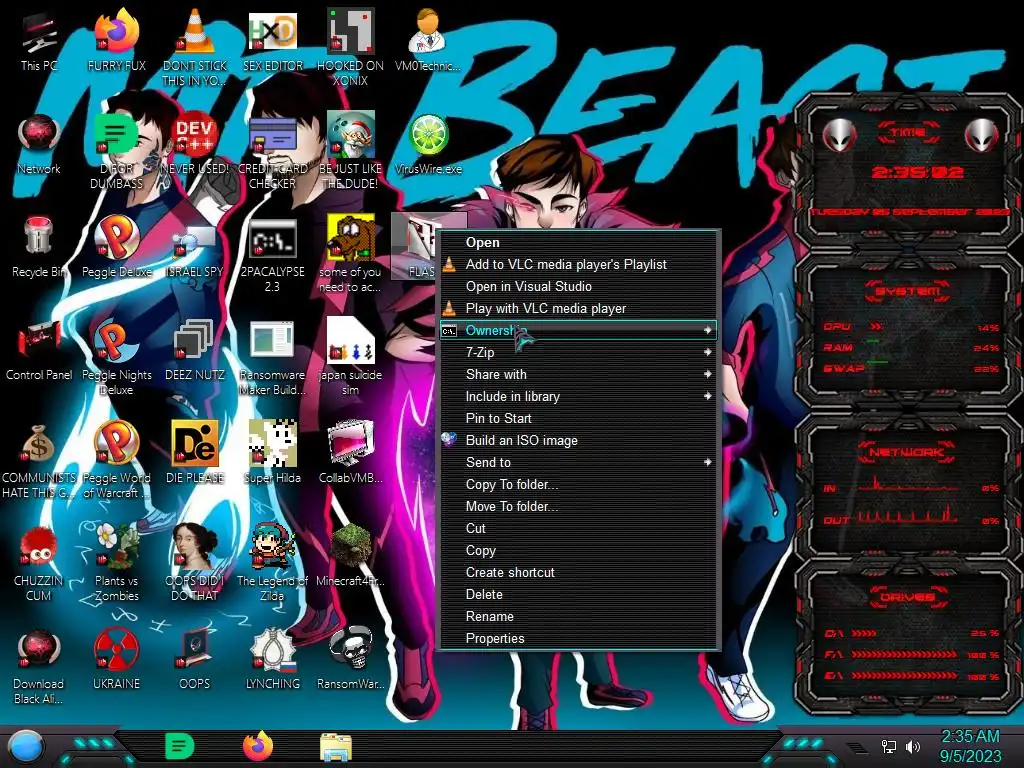Select the VirusWire.exe lime icon
Image resolution: width=1024 pixels, height=768 pixels.
click(x=428, y=144)
